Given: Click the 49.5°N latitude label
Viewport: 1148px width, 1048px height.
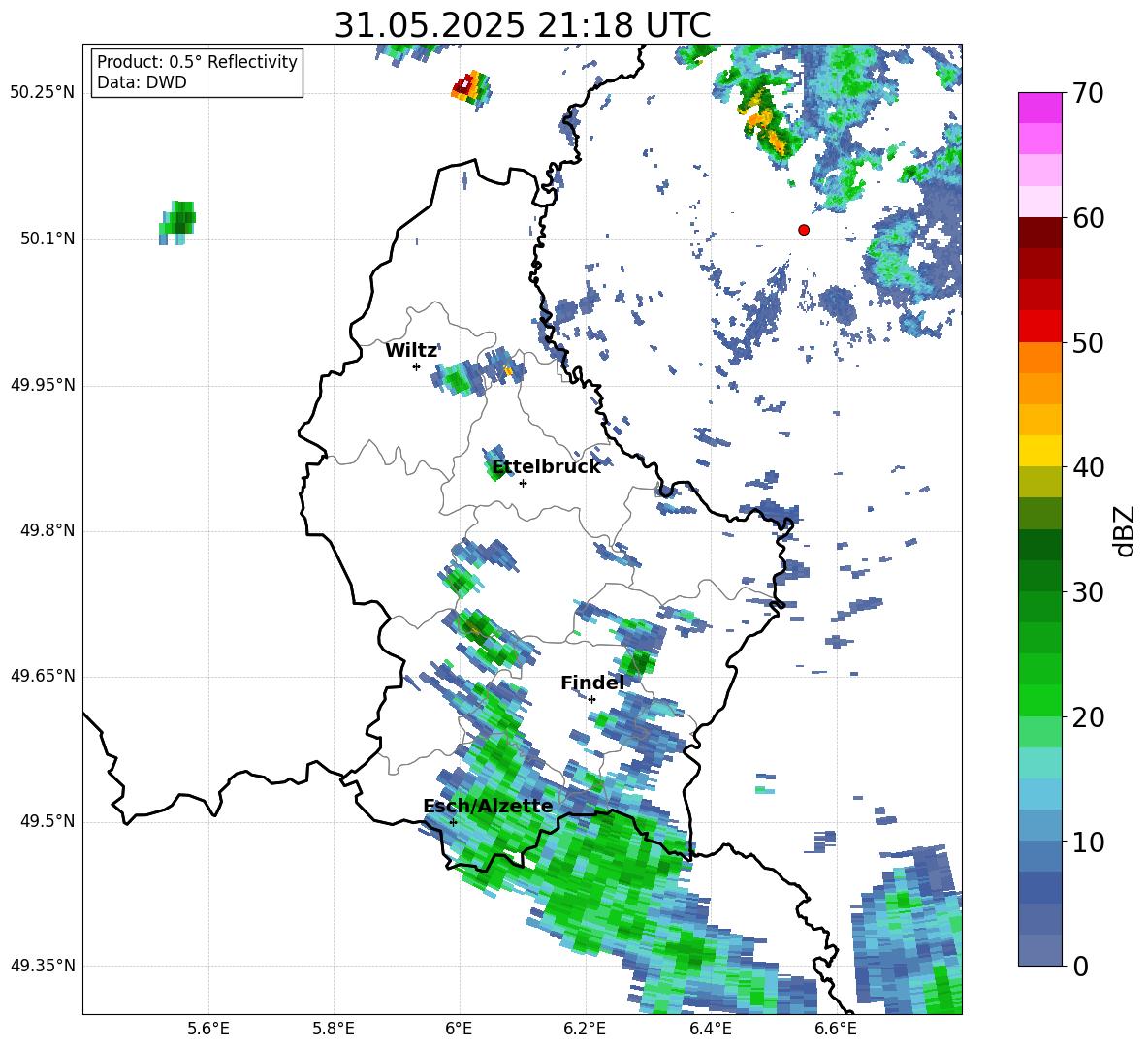Looking at the screenshot, I should coord(48,822).
